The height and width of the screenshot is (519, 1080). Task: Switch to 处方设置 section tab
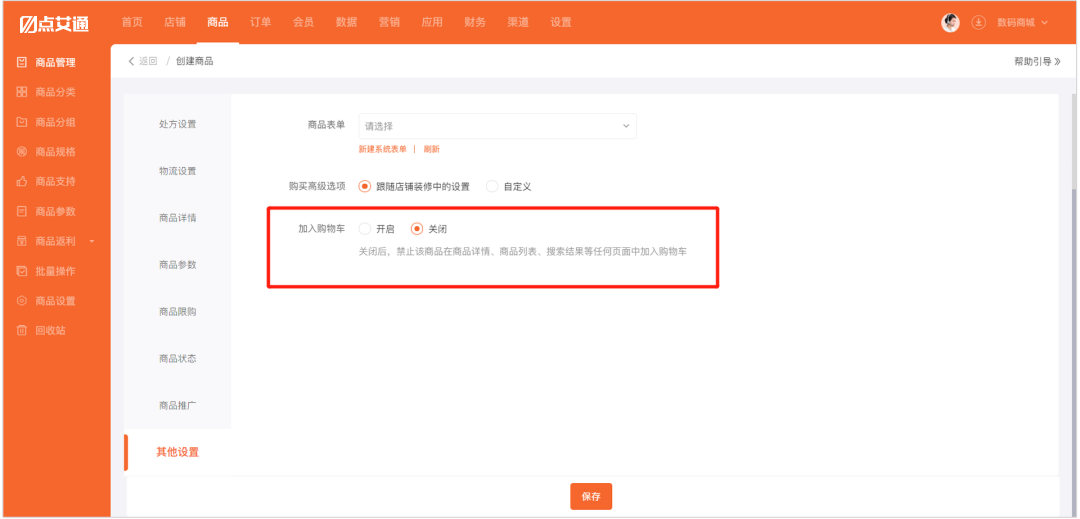tap(178, 125)
